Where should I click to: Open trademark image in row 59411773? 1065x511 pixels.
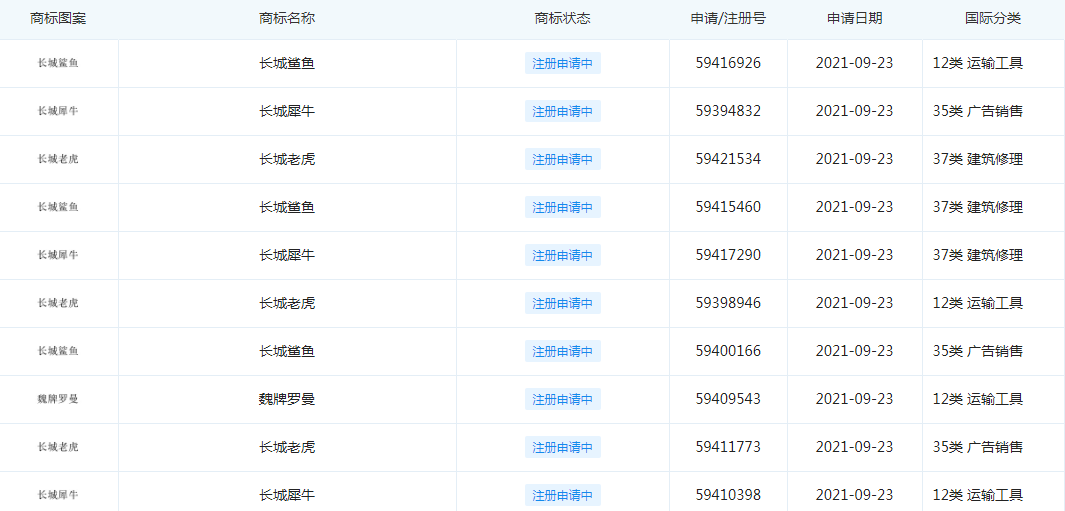click(x=58, y=447)
